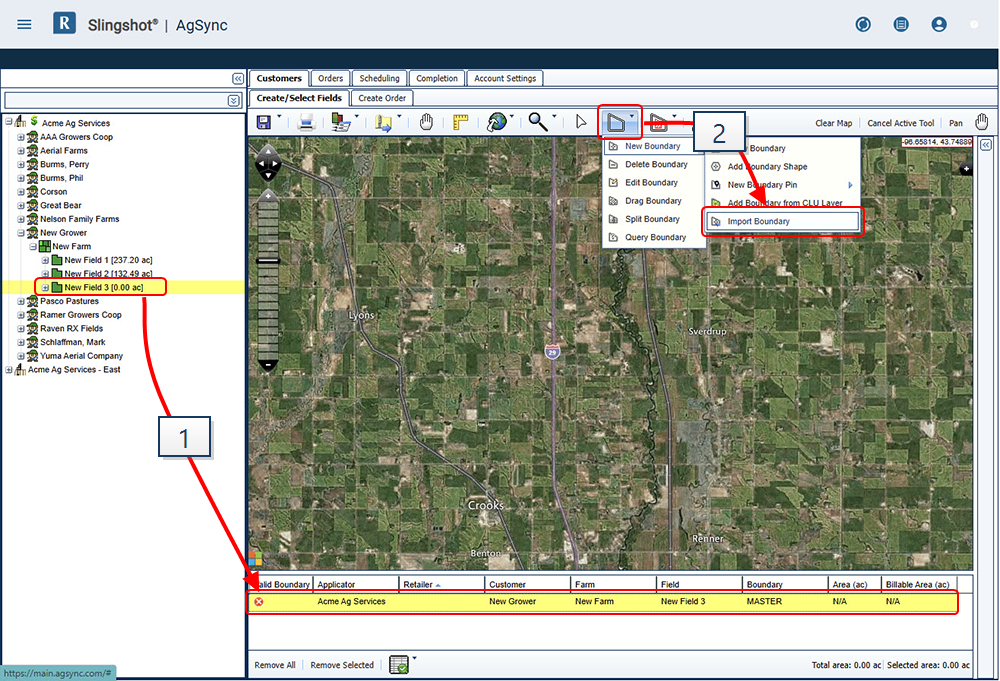Choose Split Boundary from the menu

(654, 219)
